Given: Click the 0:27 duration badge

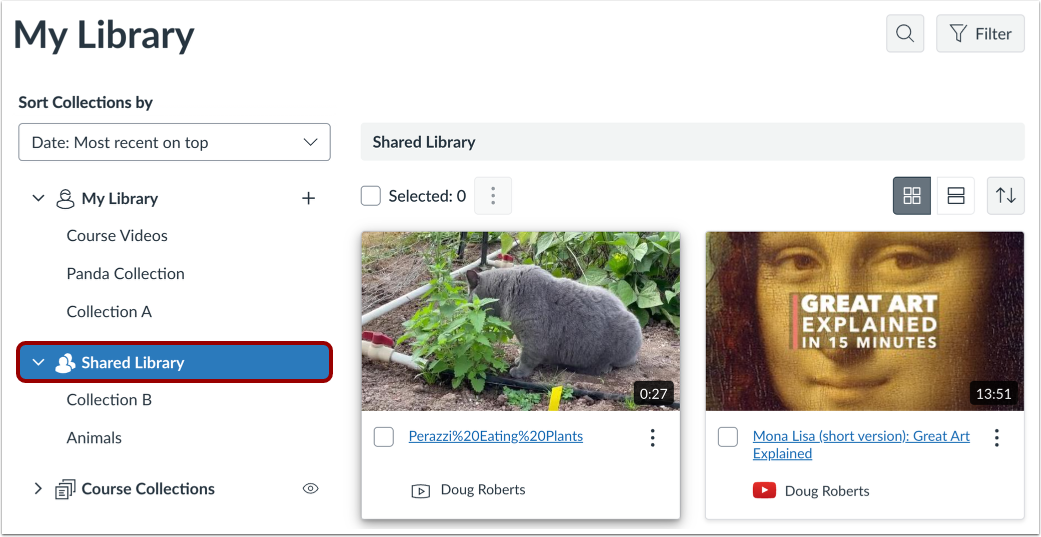Looking at the screenshot, I should point(653,394).
